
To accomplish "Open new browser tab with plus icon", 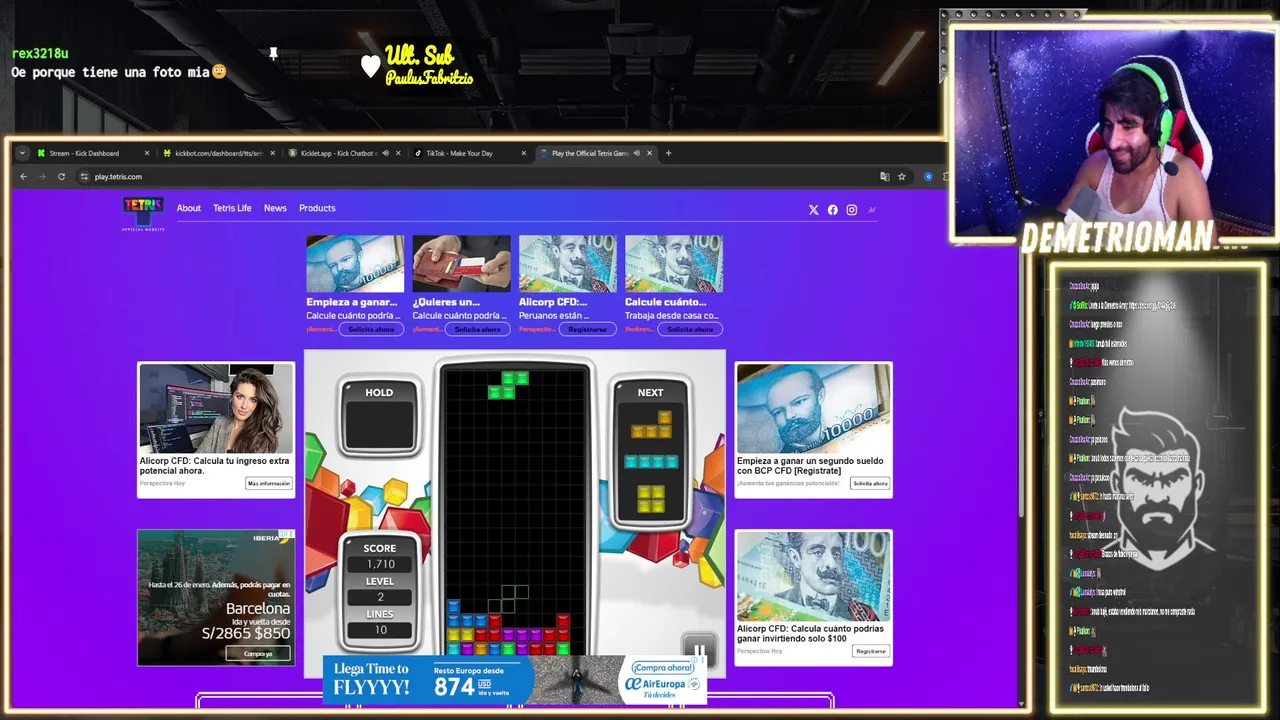I will (669, 153).
